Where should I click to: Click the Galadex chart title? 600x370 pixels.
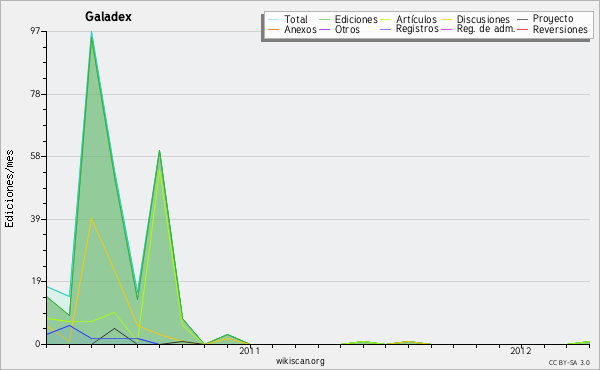coord(108,17)
